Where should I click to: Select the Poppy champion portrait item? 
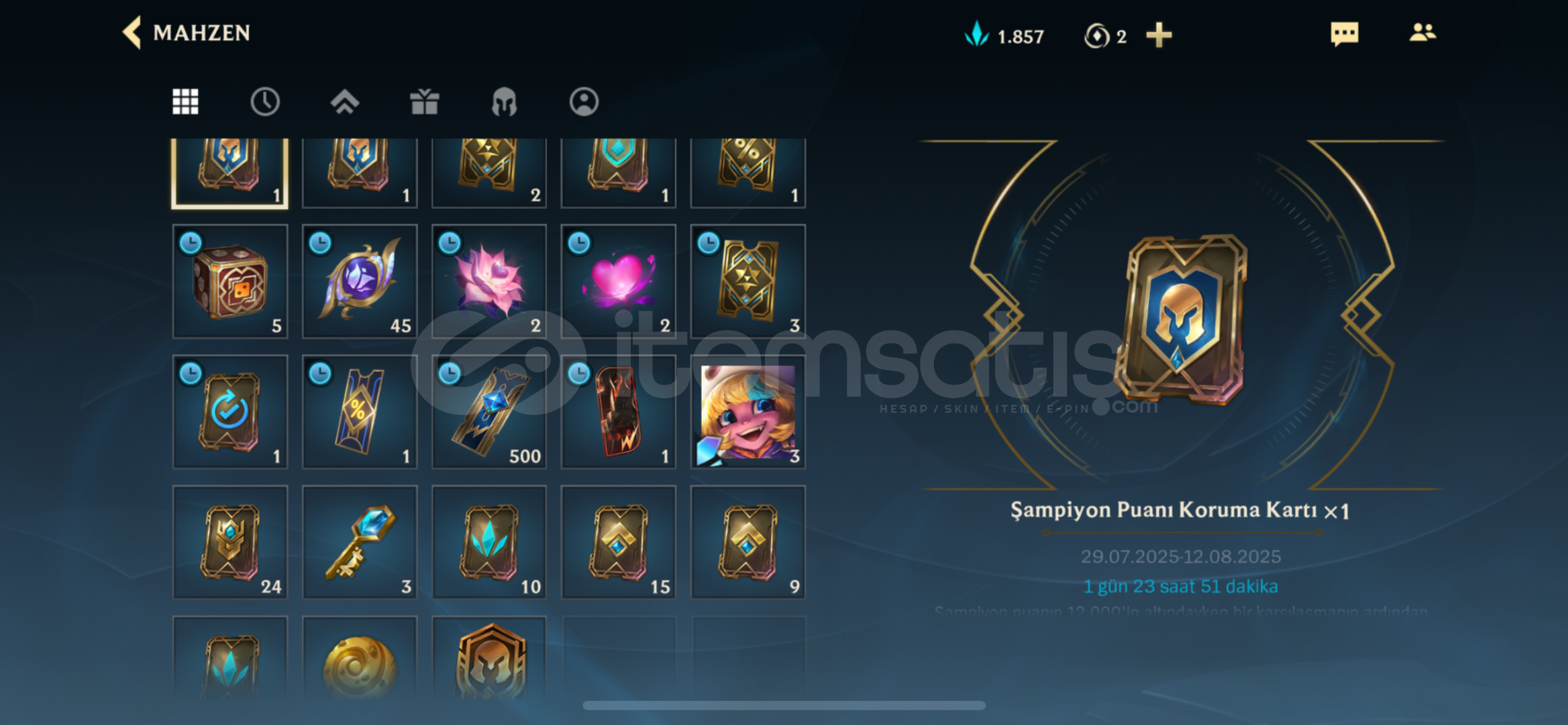tap(748, 412)
